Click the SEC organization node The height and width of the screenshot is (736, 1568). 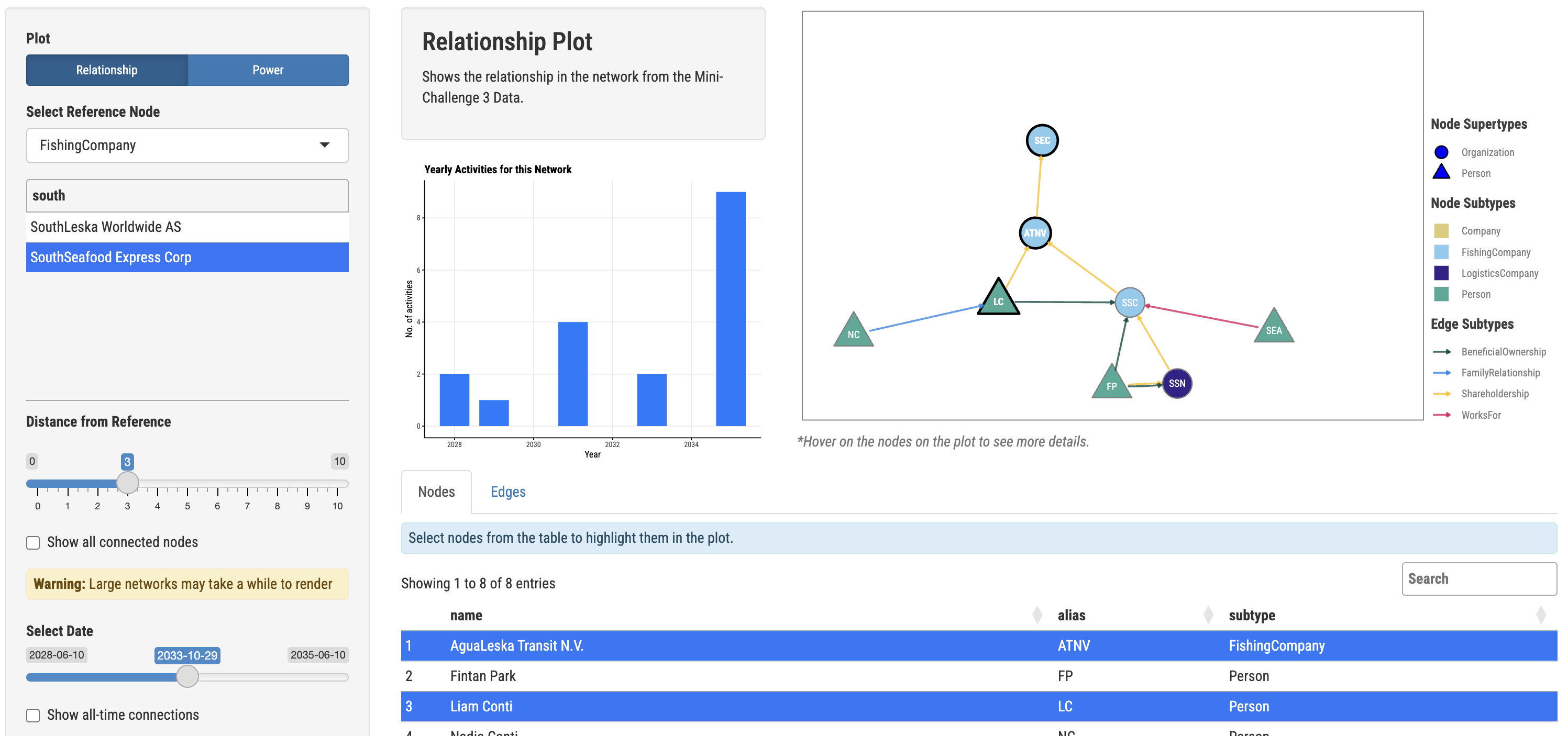tap(1042, 140)
